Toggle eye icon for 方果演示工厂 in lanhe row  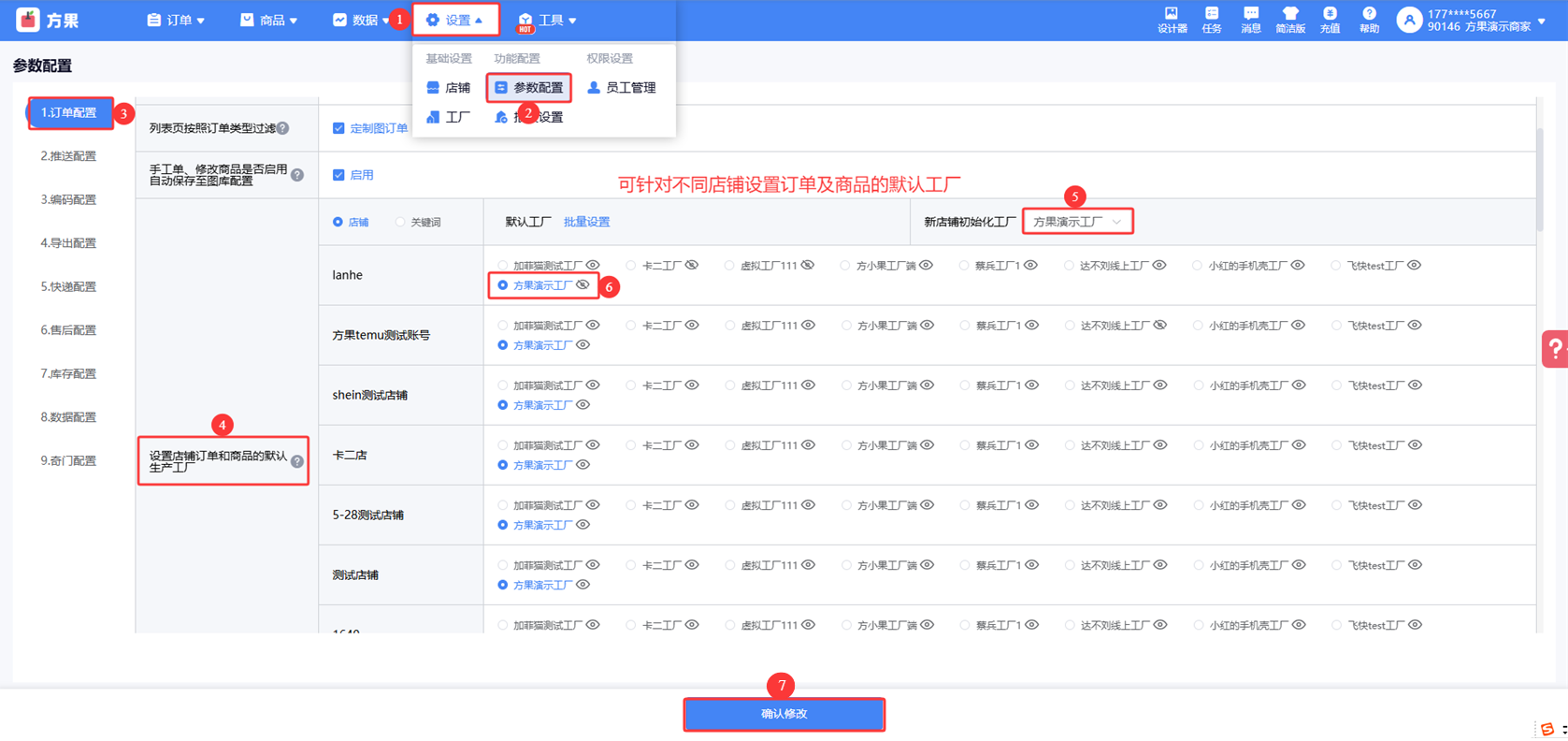tap(583, 285)
